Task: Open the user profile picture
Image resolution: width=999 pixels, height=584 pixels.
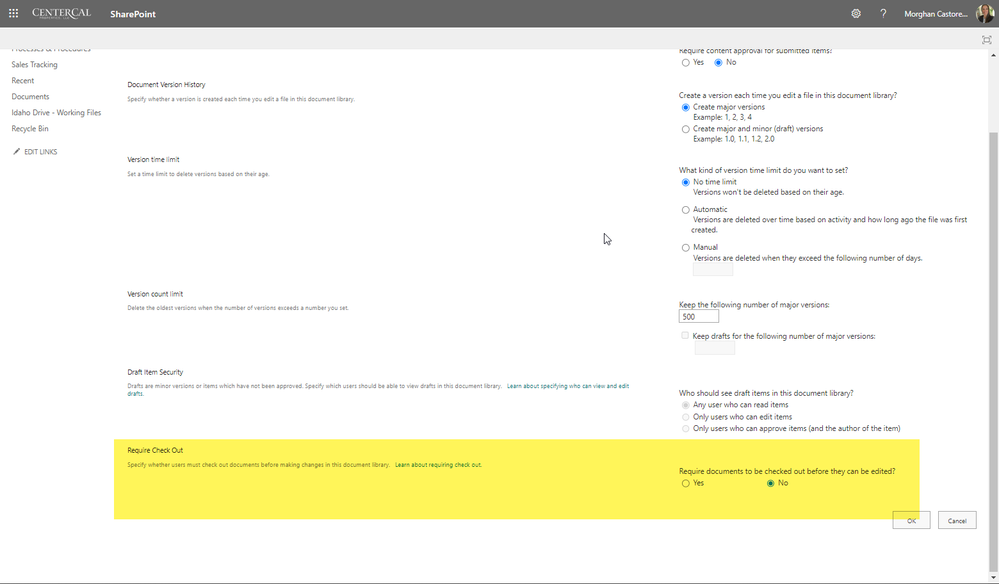Action: pos(984,13)
